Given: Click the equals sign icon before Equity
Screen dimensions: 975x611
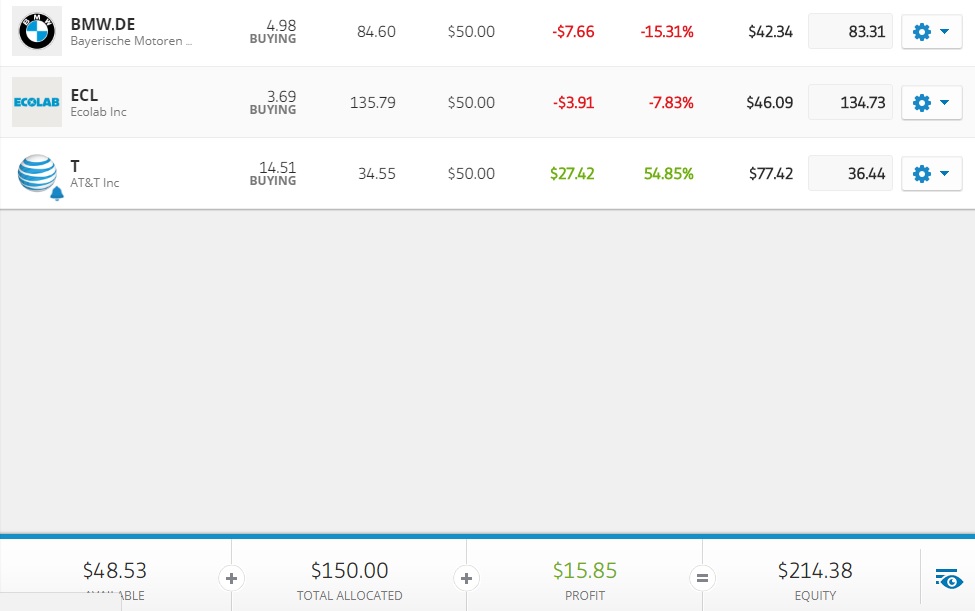Looking at the screenshot, I should point(702,578).
